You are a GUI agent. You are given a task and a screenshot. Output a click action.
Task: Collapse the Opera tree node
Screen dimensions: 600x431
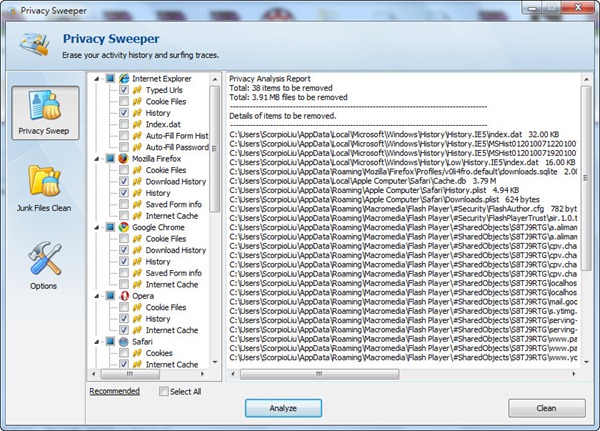(96, 296)
